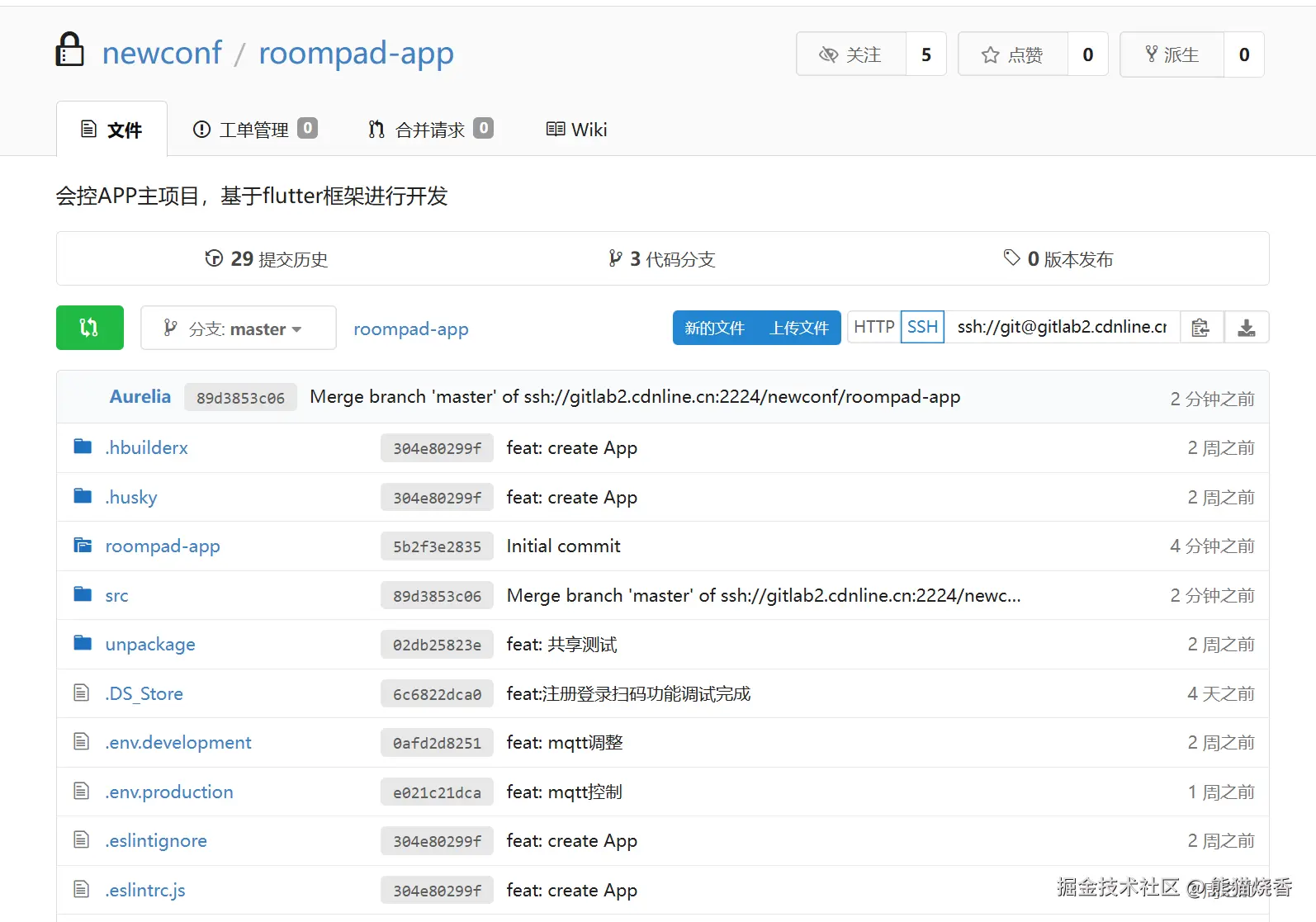Open the unpackage folder
This screenshot has height=922, width=1316.
point(150,644)
